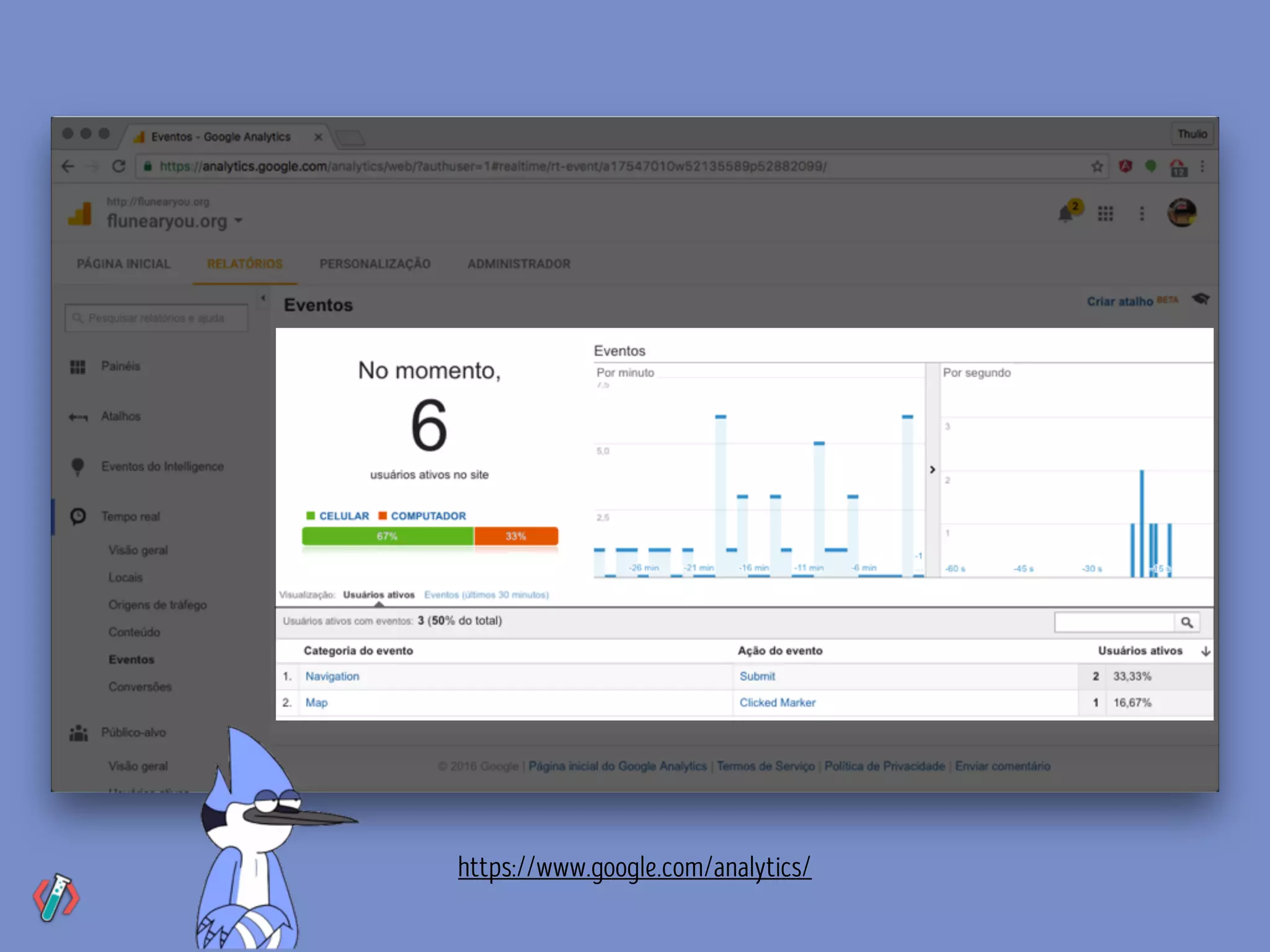Open the Map event category
The width and height of the screenshot is (1270, 952).
pyautogui.click(x=316, y=703)
